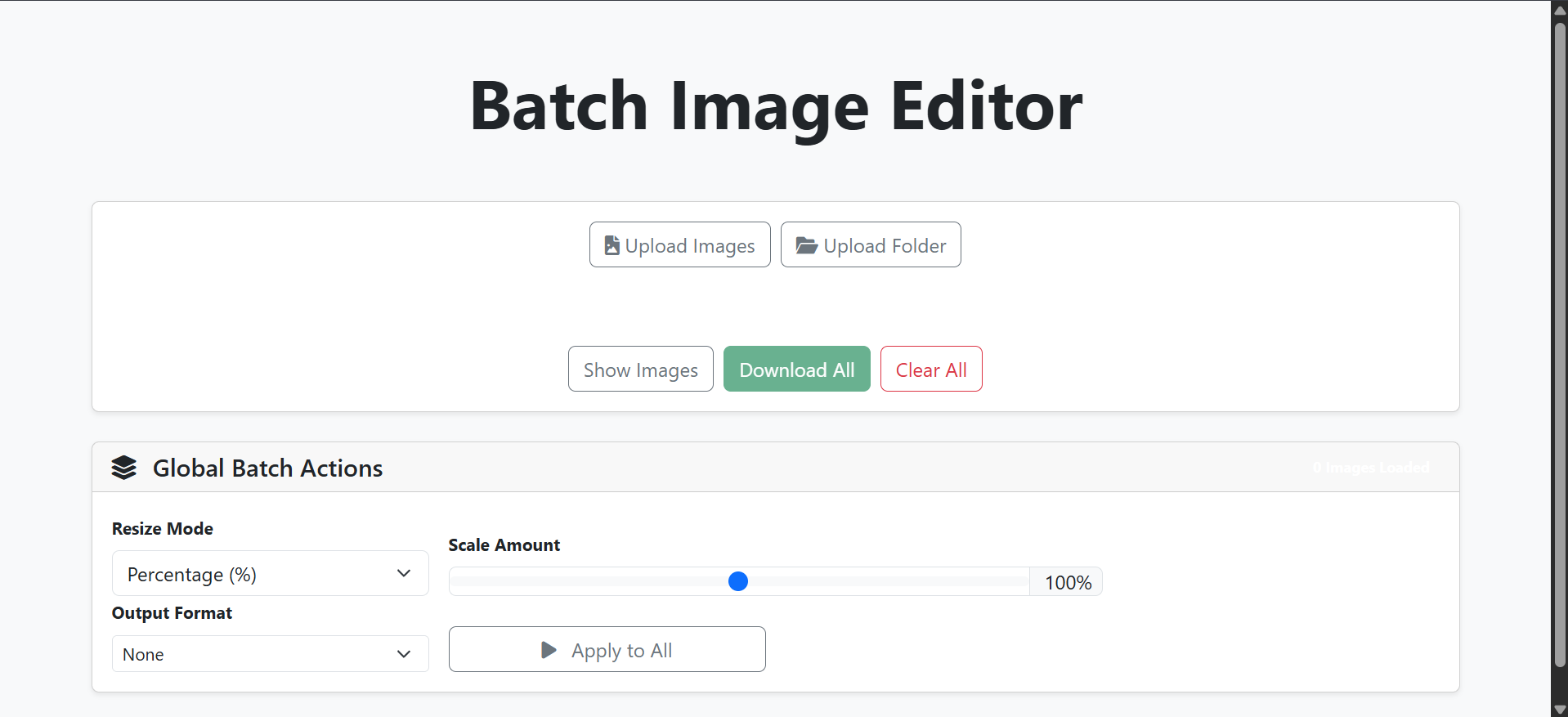The image size is (1568, 717).
Task: Click the Global Batch Actions header
Action: pos(267,467)
